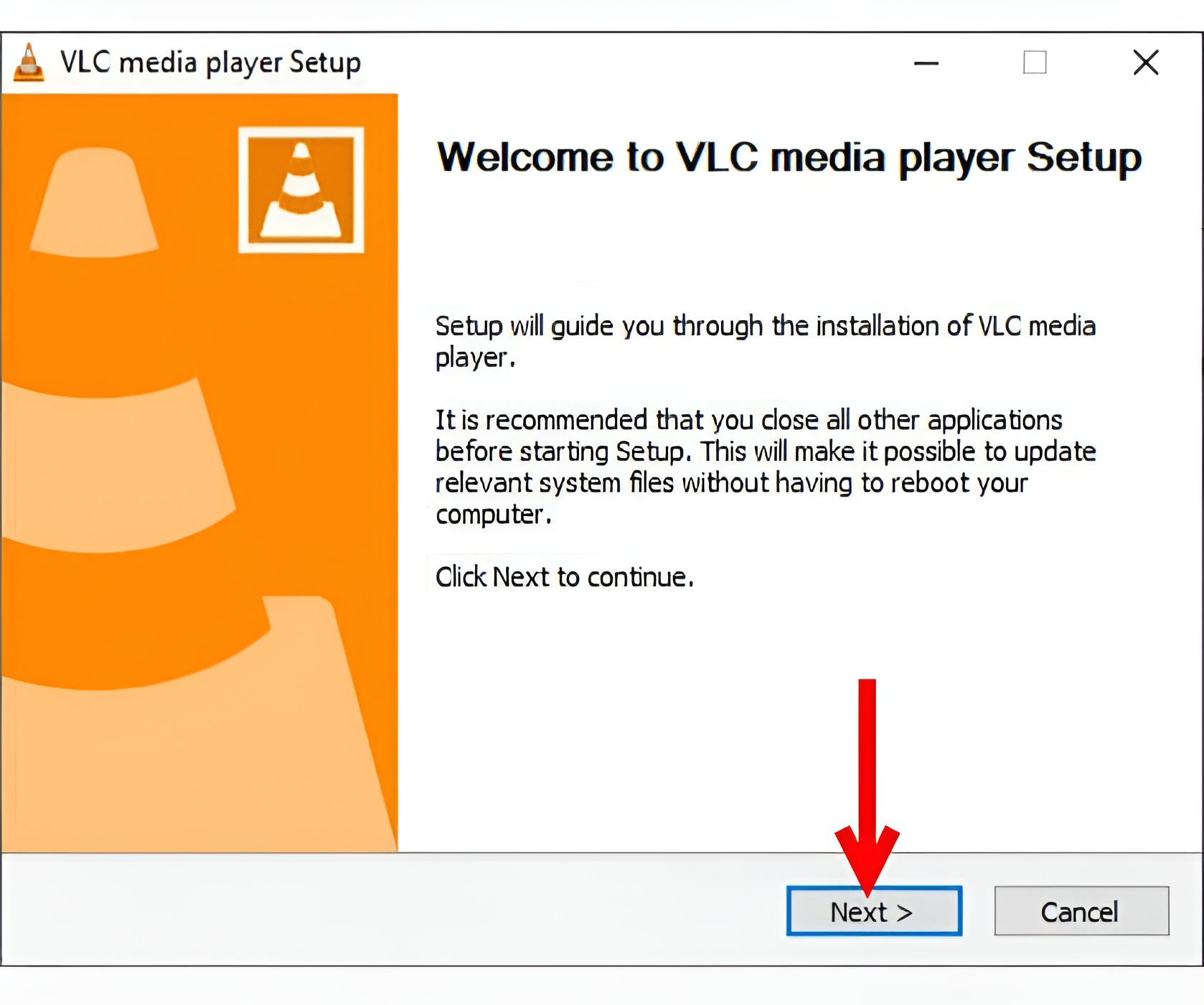Click the Next > button
The image size is (1204, 1005).
[x=874, y=911]
